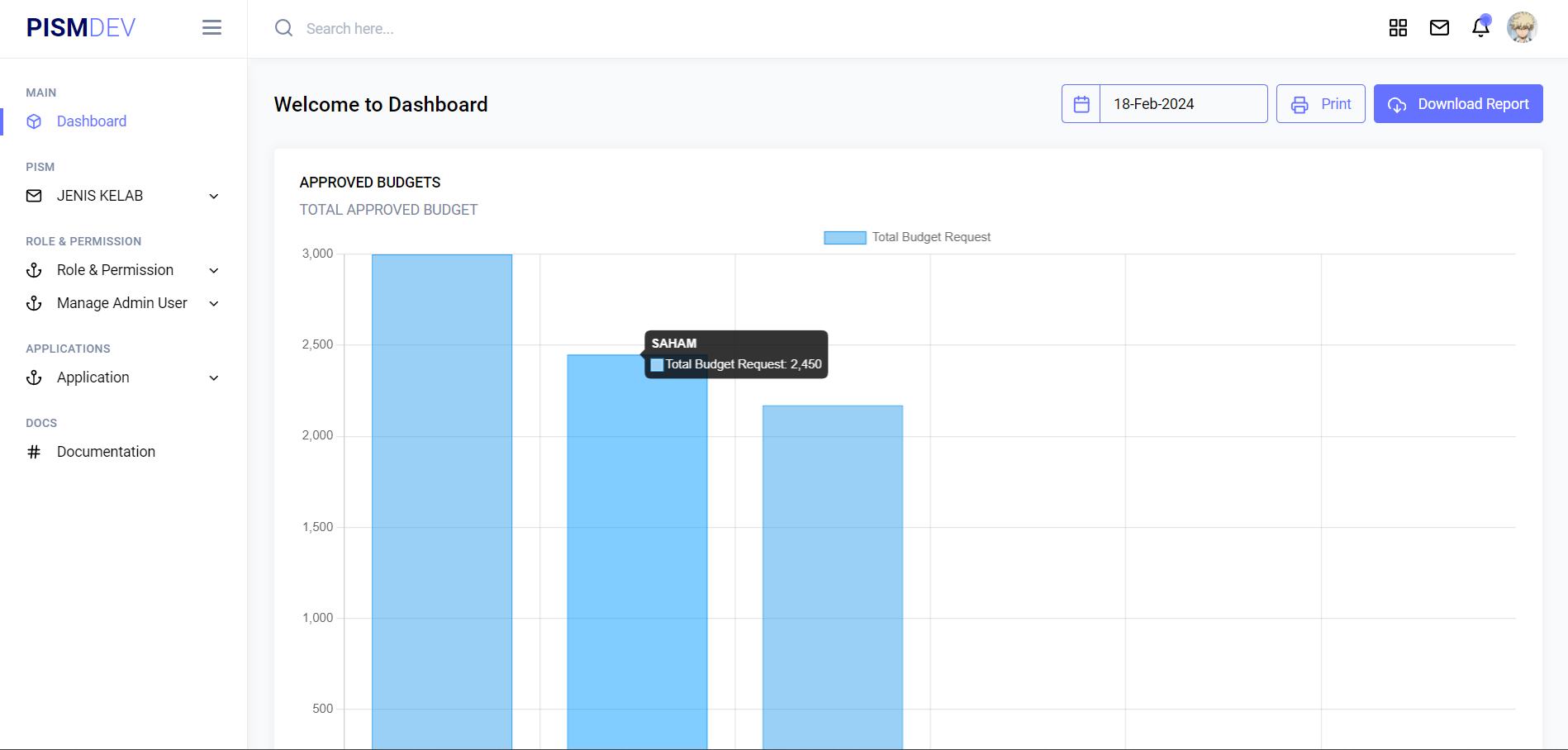Click the search magnifier icon

coord(283,28)
